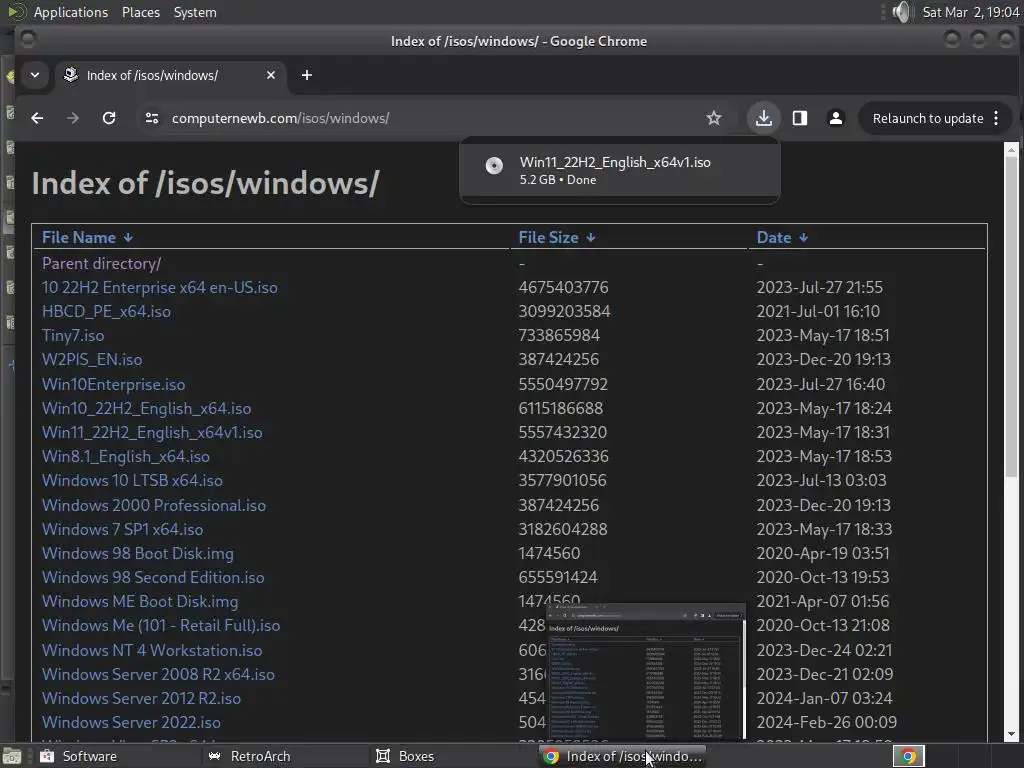This screenshot has width=1024, height=768.
Task: Download HBCD_PE_x64.iso file
Action: [x=106, y=312]
